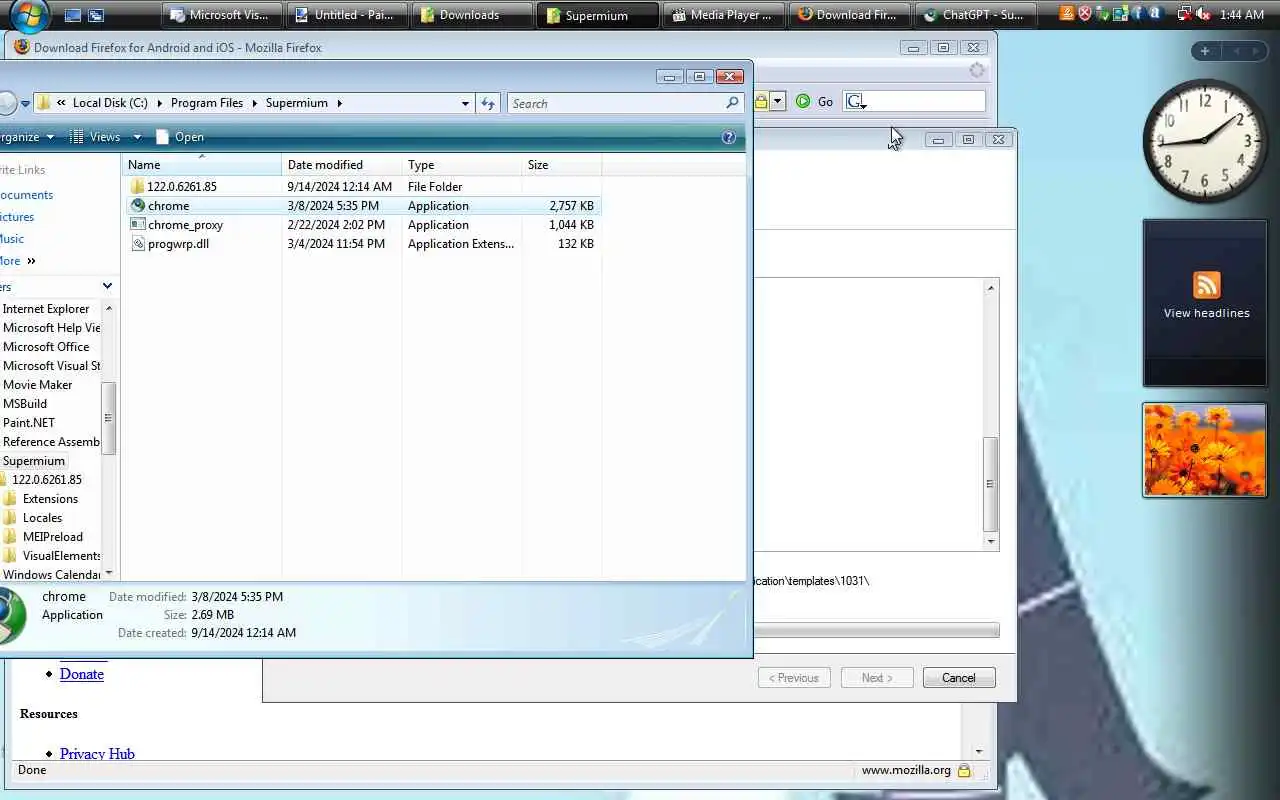
Task: Open the Views button in Explorer toolbar
Action: point(95,137)
